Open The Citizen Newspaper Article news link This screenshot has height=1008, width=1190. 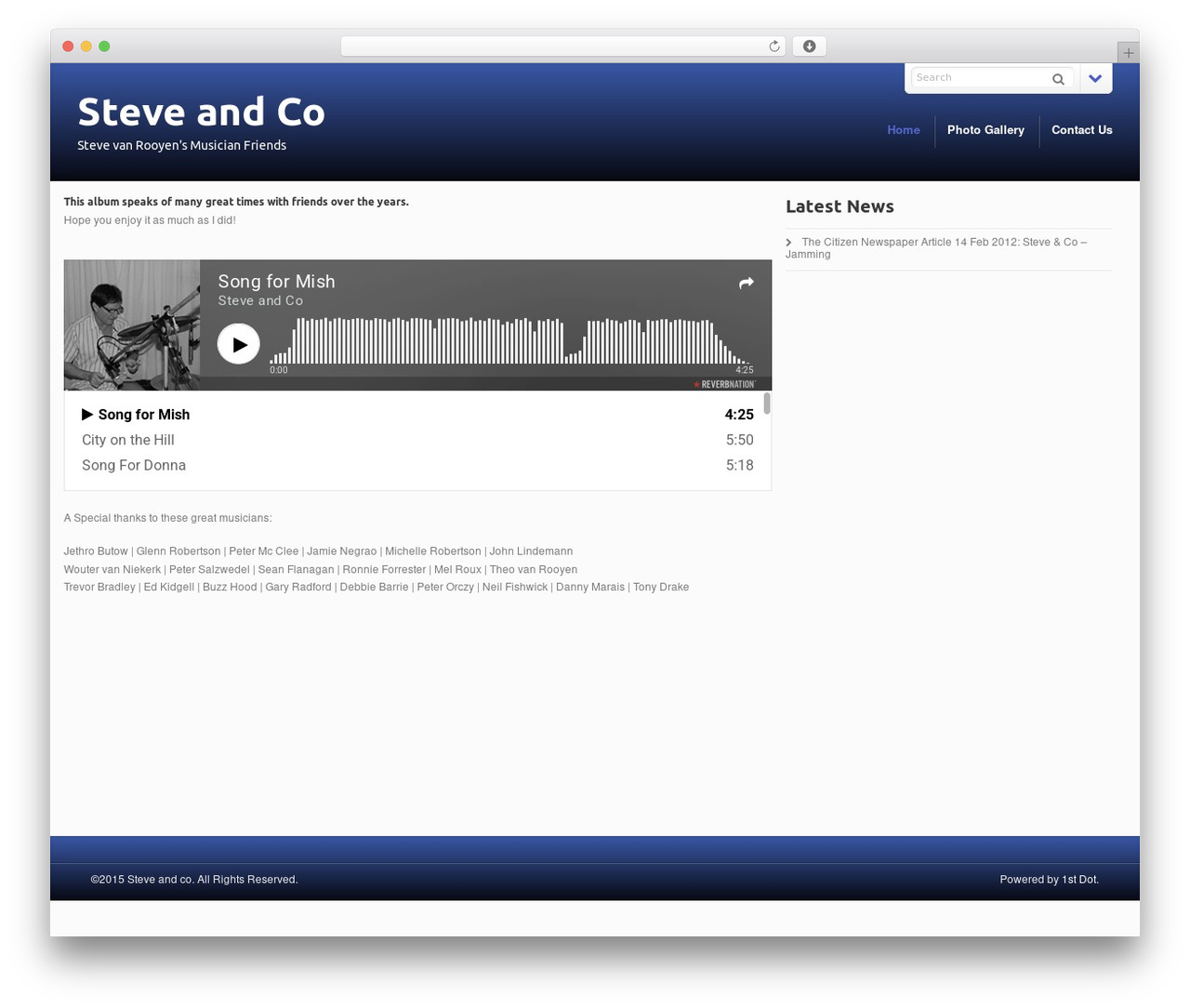click(x=936, y=247)
